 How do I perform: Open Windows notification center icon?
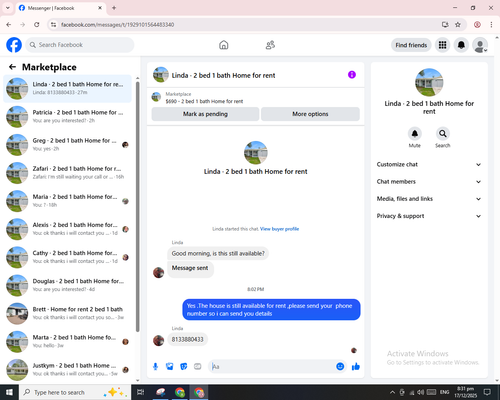(487, 392)
